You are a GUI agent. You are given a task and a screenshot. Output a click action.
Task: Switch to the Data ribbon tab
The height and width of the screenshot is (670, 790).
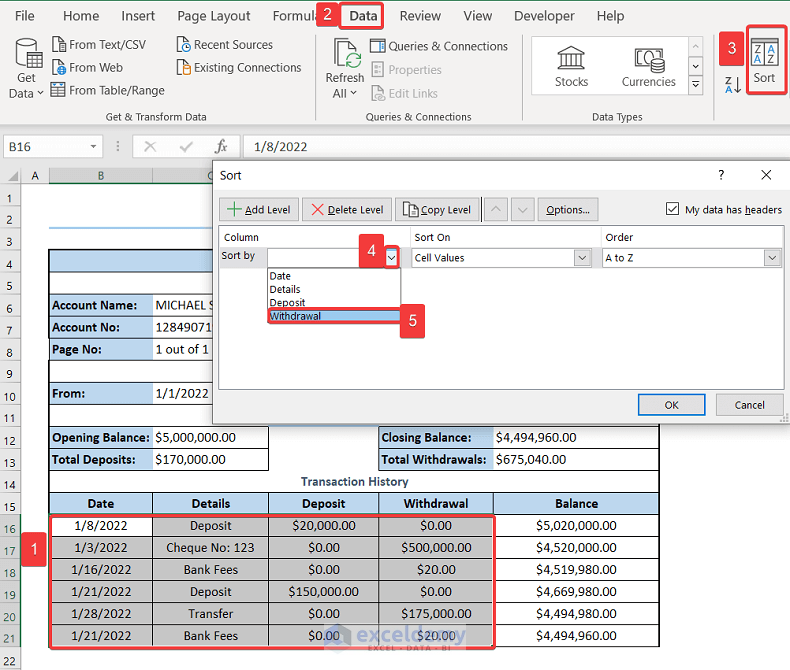pos(364,16)
